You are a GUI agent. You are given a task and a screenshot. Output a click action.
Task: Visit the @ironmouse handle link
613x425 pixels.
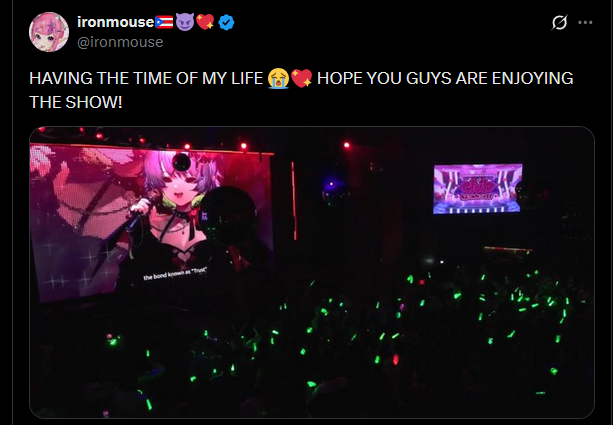[120, 42]
